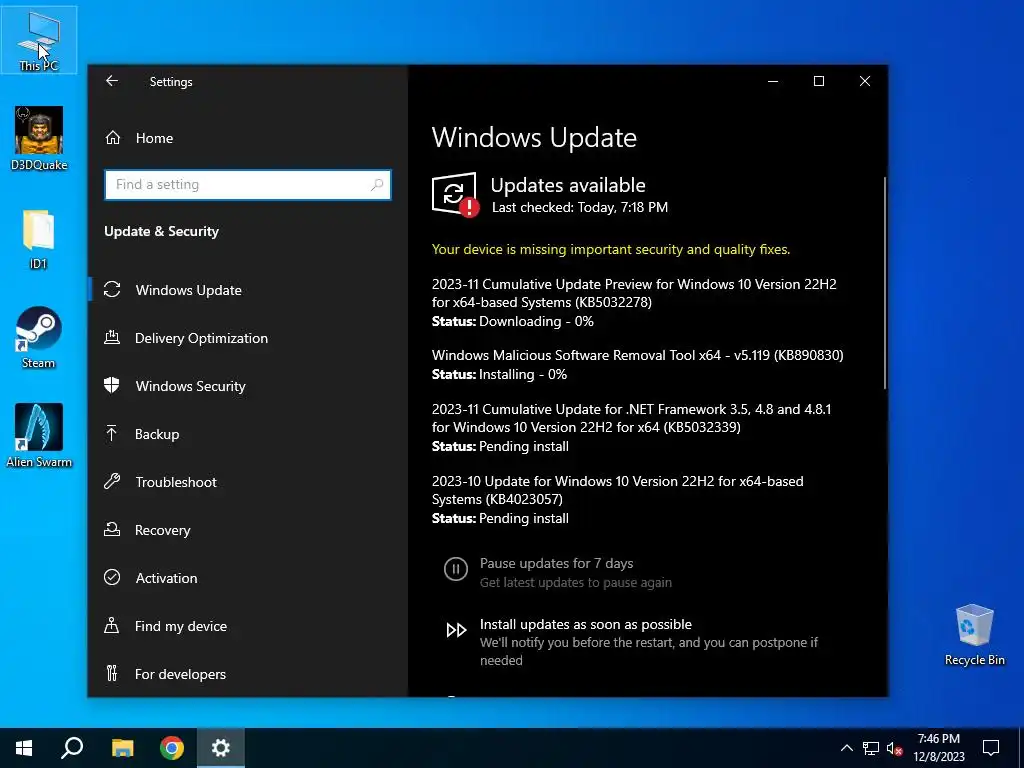Open network status tray icon
Image resolution: width=1024 pixels, height=768 pixels.
pyautogui.click(x=871, y=748)
